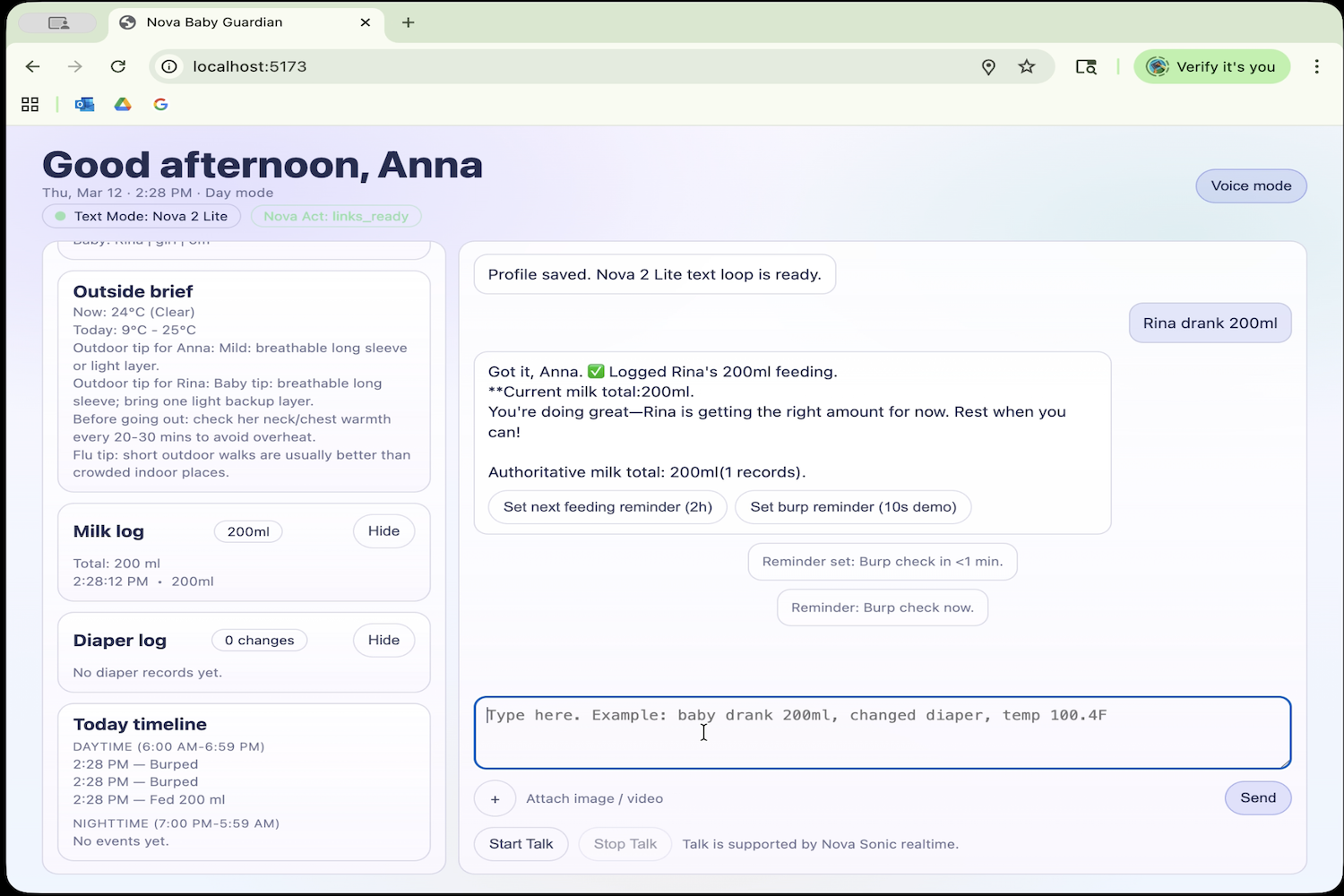Open the side panel search icon
This screenshot has width=1344, height=896.
pos(1086,66)
